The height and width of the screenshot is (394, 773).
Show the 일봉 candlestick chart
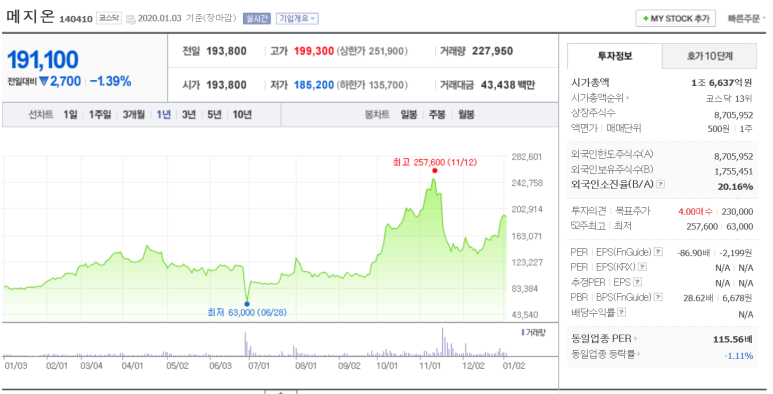click(x=409, y=114)
